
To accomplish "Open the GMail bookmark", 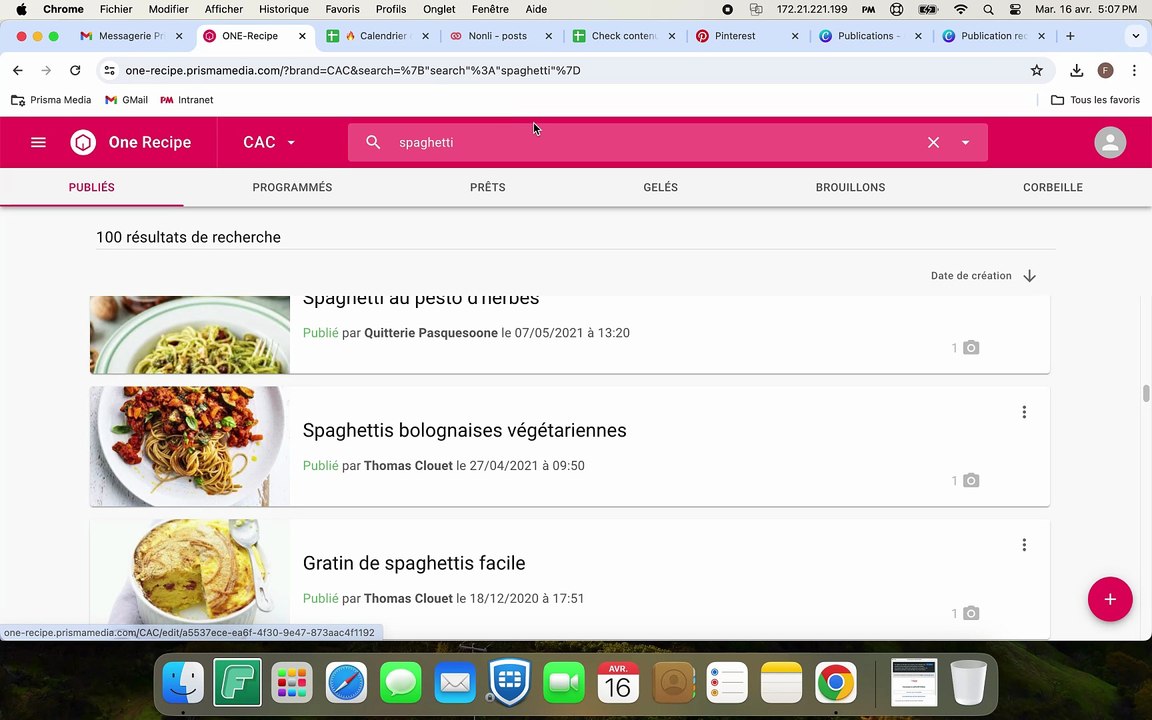I will click(126, 100).
